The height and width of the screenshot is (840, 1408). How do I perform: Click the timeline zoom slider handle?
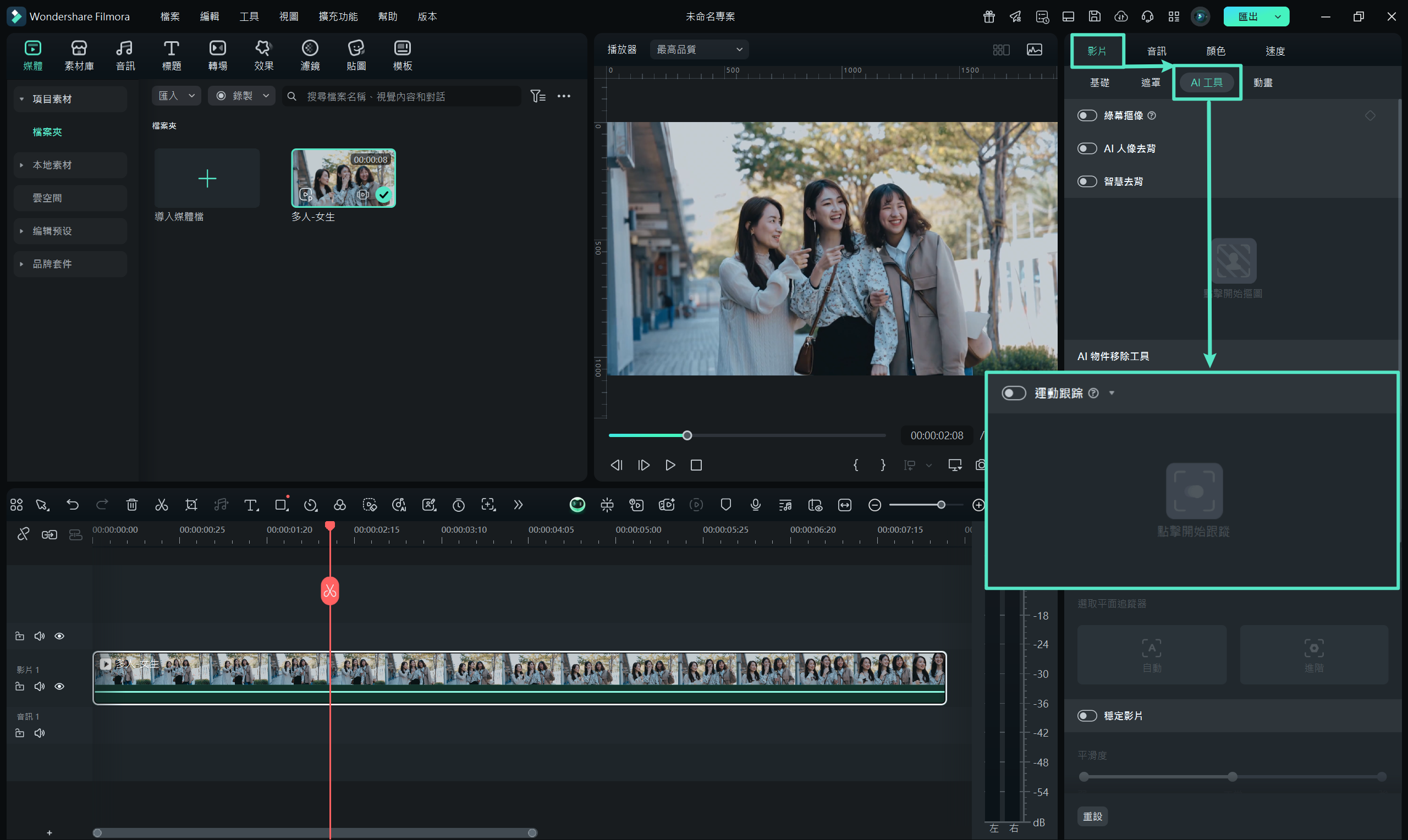click(x=941, y=504)
